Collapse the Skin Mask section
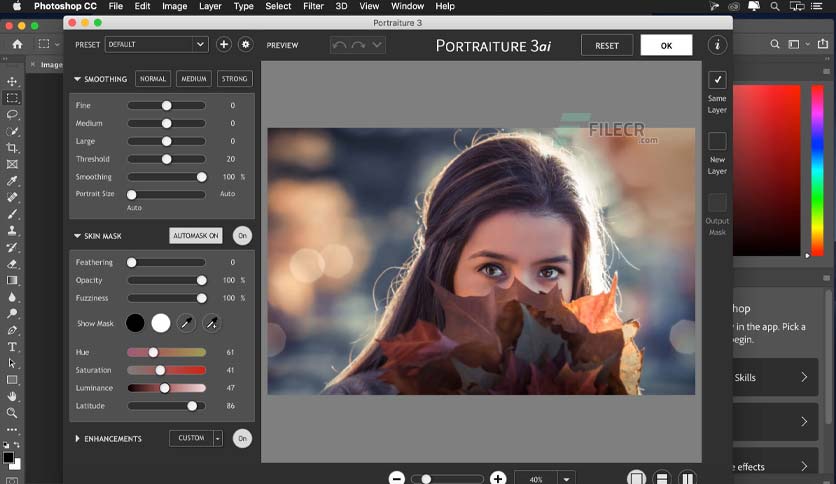Image resolution: width=836 pixels, height=484 pixels. pos(77,236)
